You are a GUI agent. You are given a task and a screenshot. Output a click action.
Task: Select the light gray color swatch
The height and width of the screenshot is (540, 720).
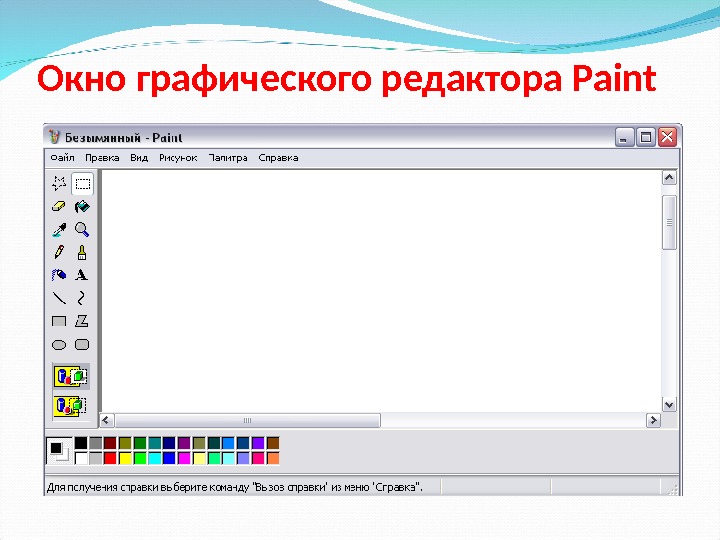pyautogui.click(x=96, y=458)
